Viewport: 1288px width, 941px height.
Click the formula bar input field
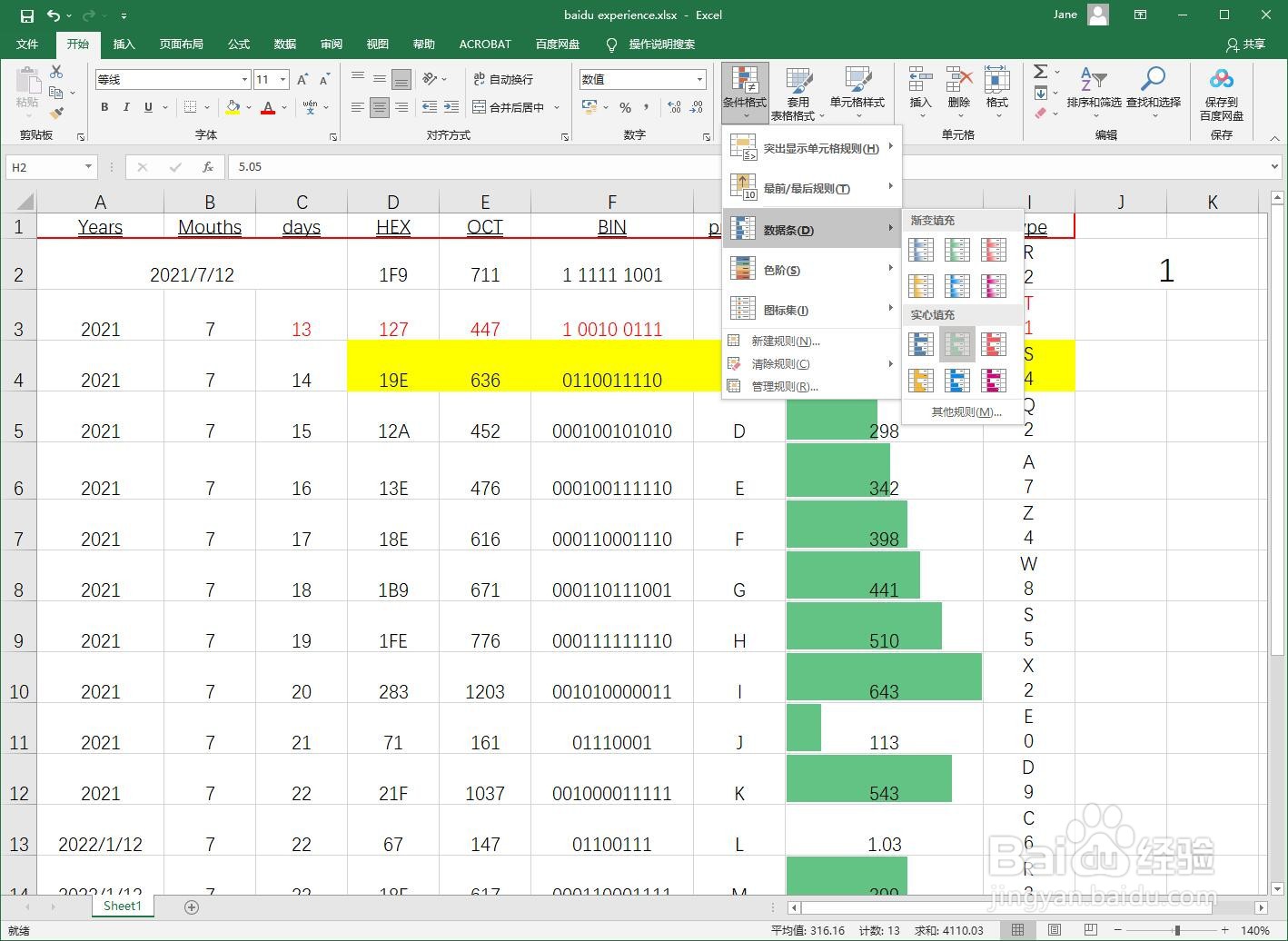[747, 167]
